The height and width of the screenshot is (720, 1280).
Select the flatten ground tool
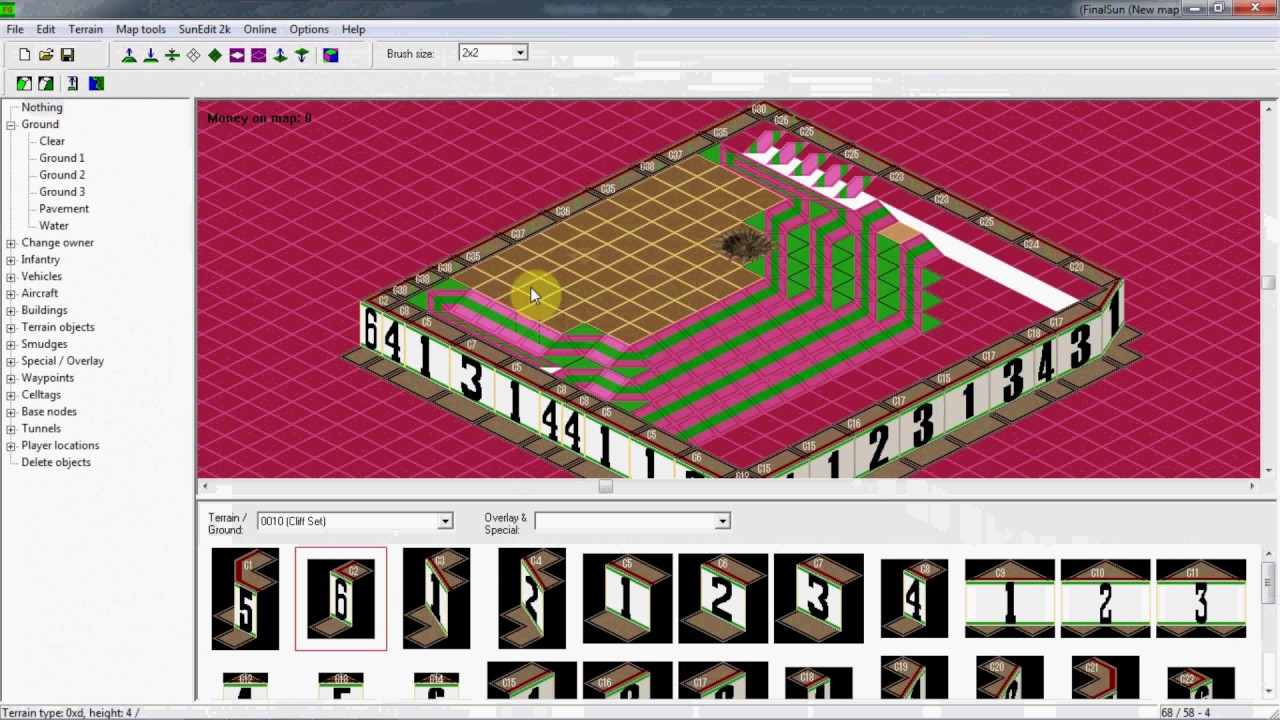(172, 55)
